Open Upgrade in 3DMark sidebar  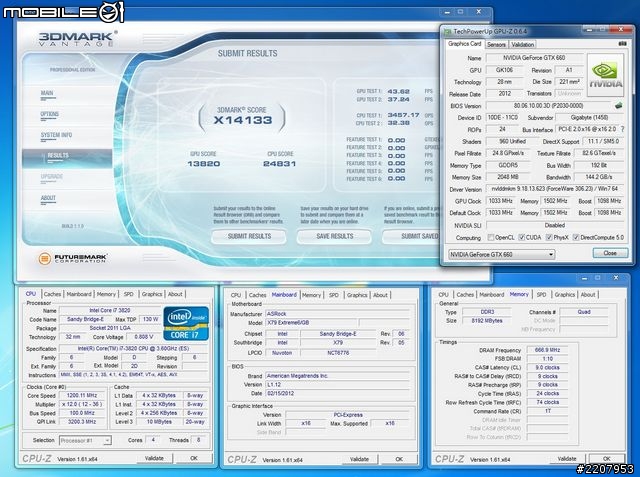(x=51, y=177)
